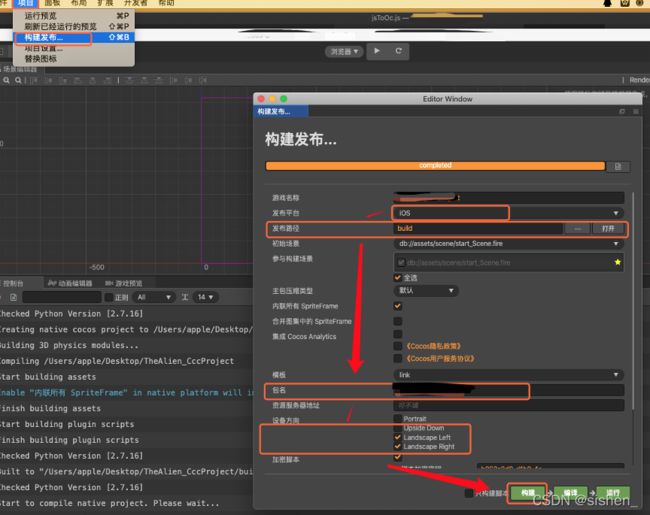Click the yellow star icon in scene list
Image resolution: width=650 pixels, height=515 pixels.
click(x=618, y=262)
